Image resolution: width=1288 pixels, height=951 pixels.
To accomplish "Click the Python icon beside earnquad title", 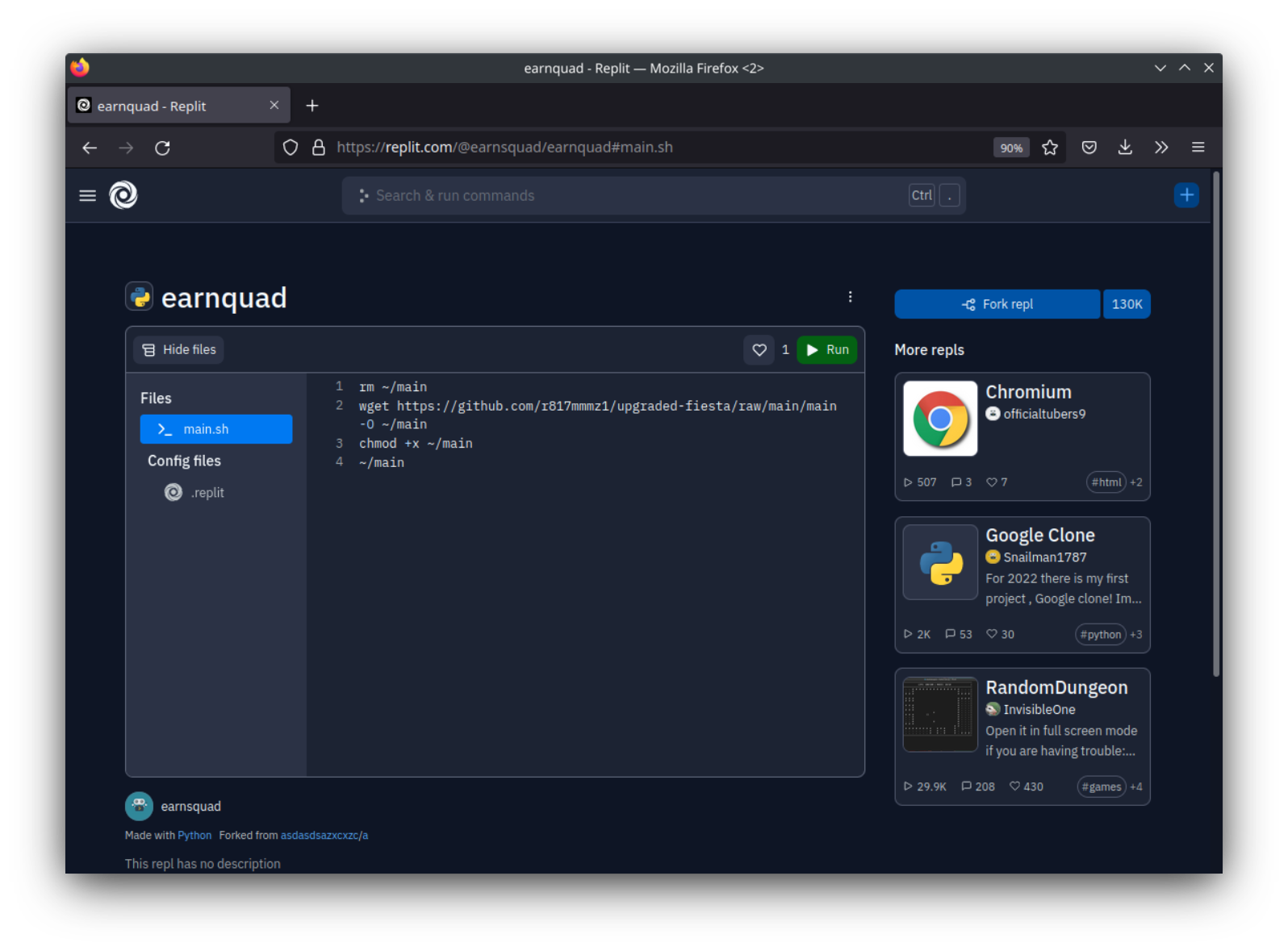I will coord(140,297).
